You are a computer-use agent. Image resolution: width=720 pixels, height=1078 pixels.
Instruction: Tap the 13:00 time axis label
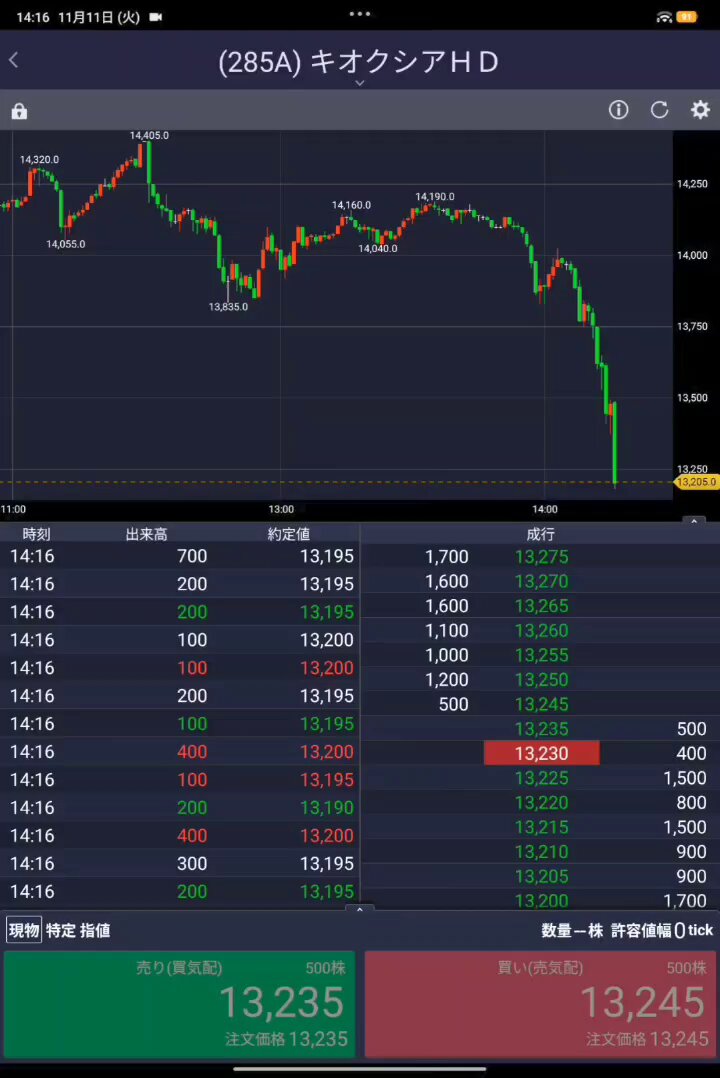coord(281,509)
